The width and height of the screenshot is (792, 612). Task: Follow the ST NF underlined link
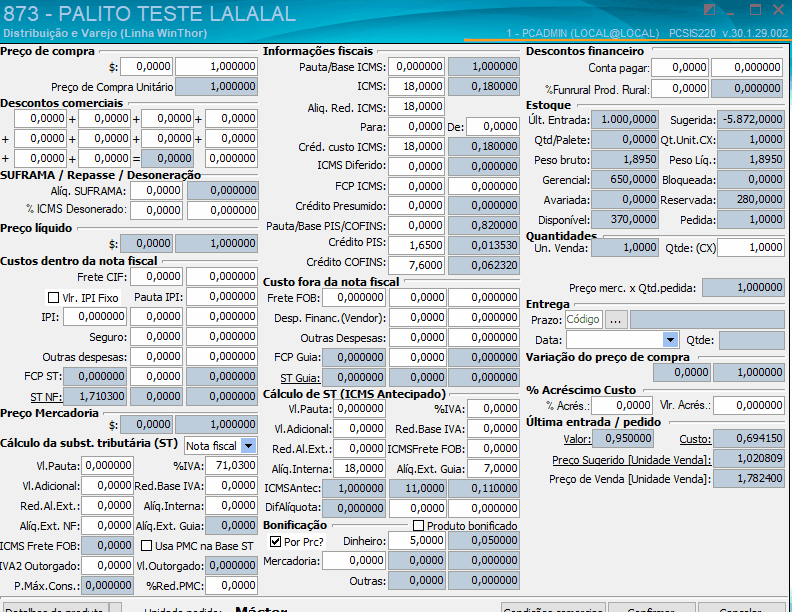(46, 397)
